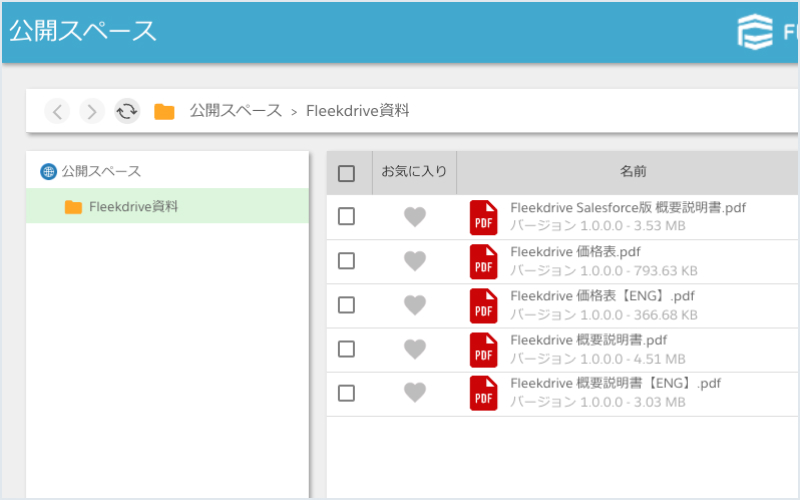Check the box for Fleekdrive 概要説明書.pdf
The image size is (800, 500).
[346, 349]
